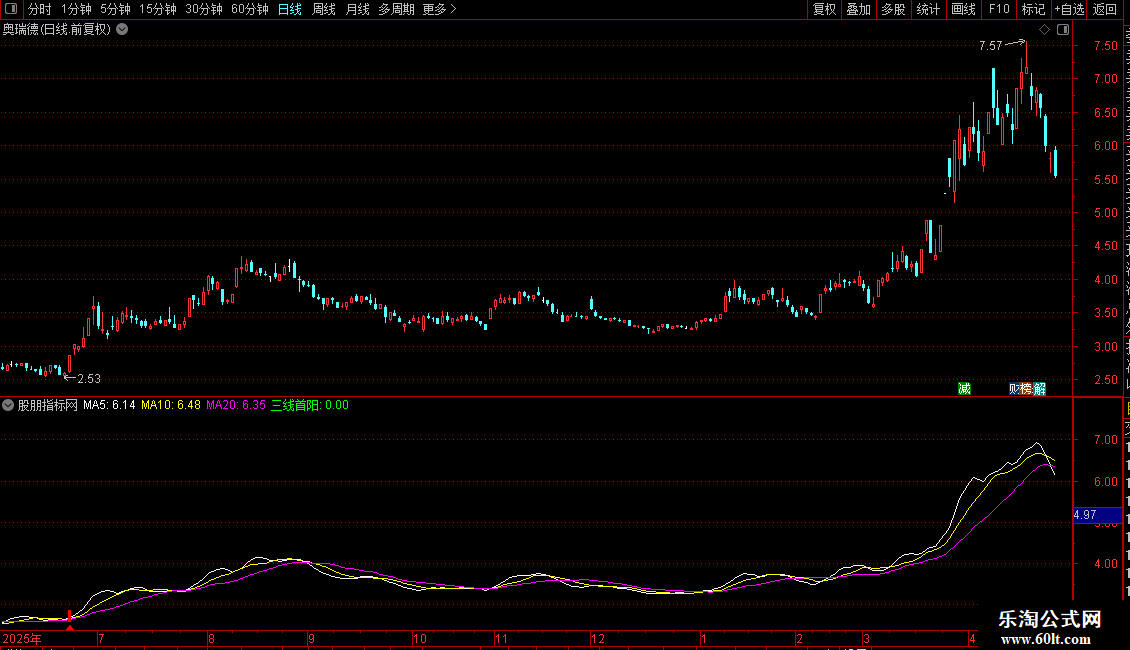
Task: Click the 三线首阳: 0.00 value
Action: coord(310,406)
